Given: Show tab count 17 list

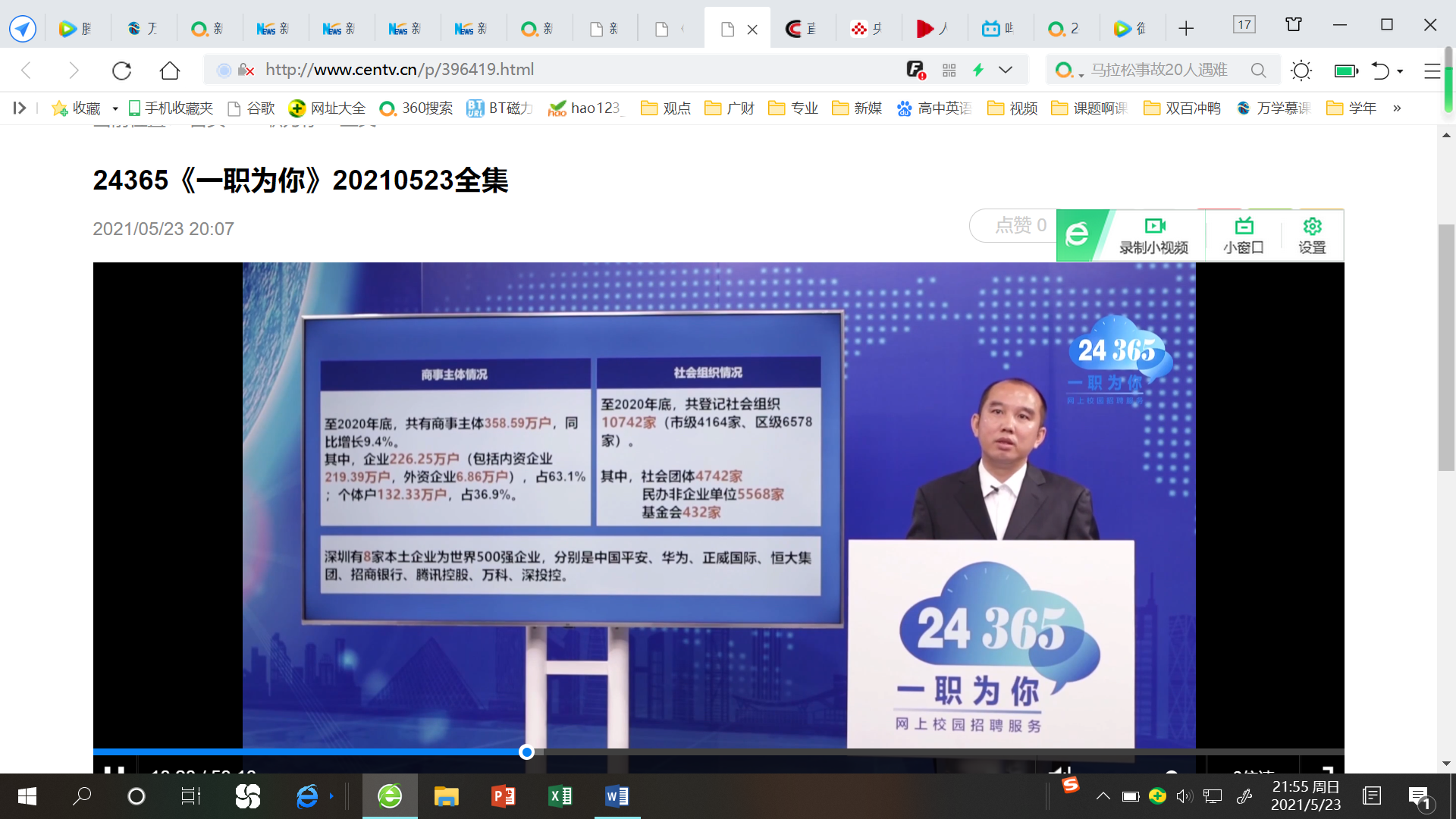Looking at the screenshot, I should click(1244, 25).
